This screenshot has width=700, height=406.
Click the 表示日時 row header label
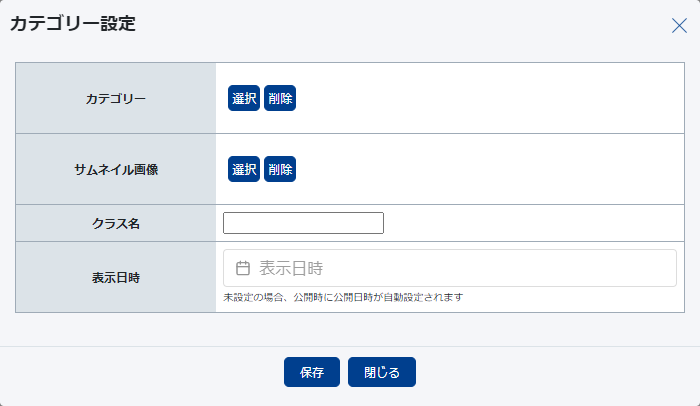pos(116,277)
